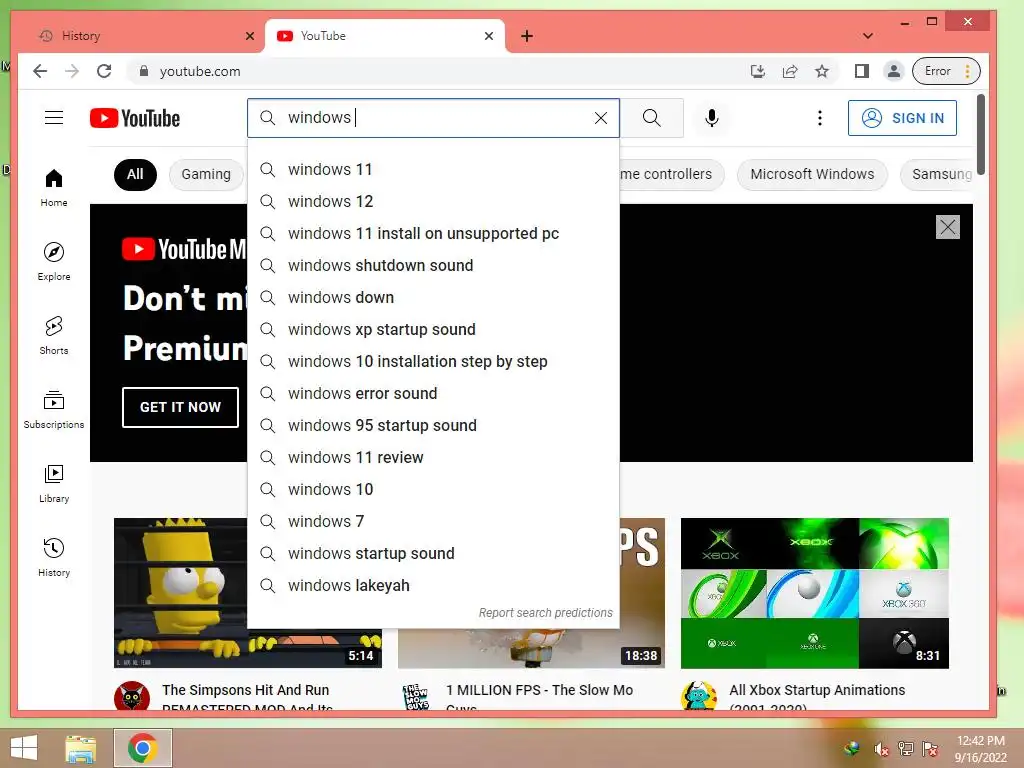Reload the YouTube page

pos(104,71)
